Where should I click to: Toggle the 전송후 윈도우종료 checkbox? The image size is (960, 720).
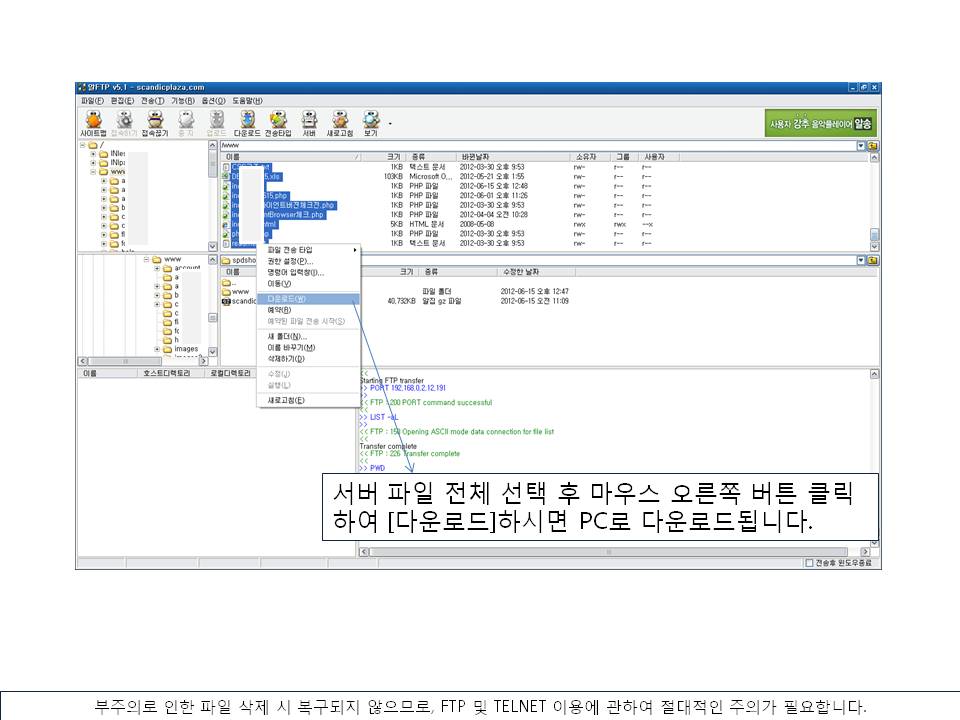(x=810, y=563)
